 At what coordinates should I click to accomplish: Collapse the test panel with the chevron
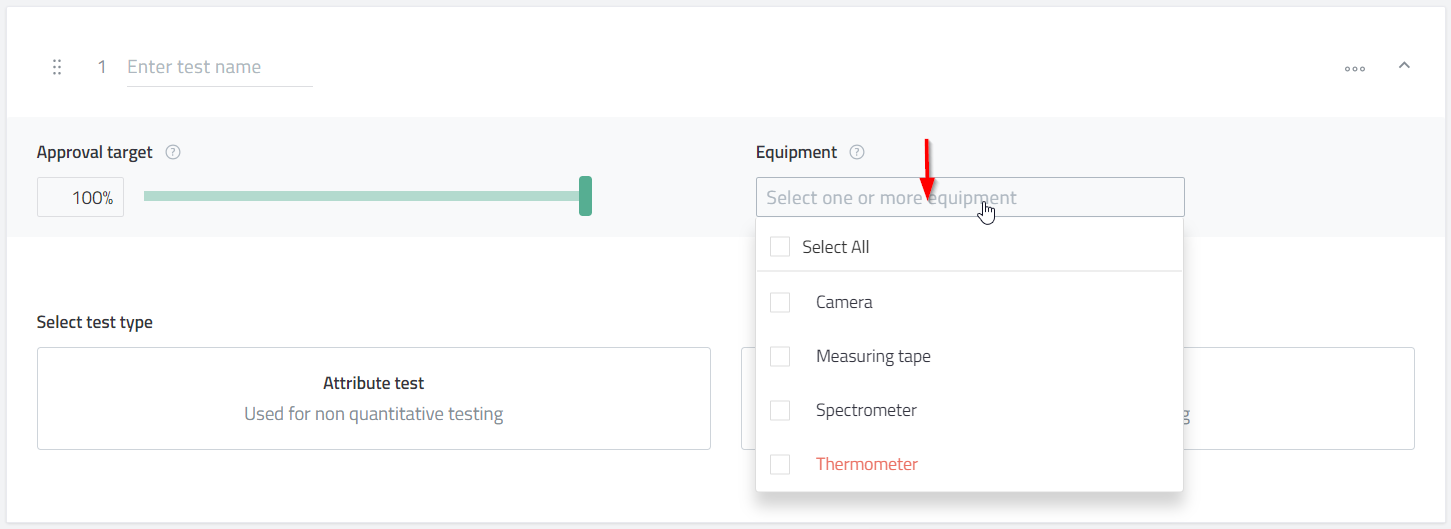[x=1404, y=66]
